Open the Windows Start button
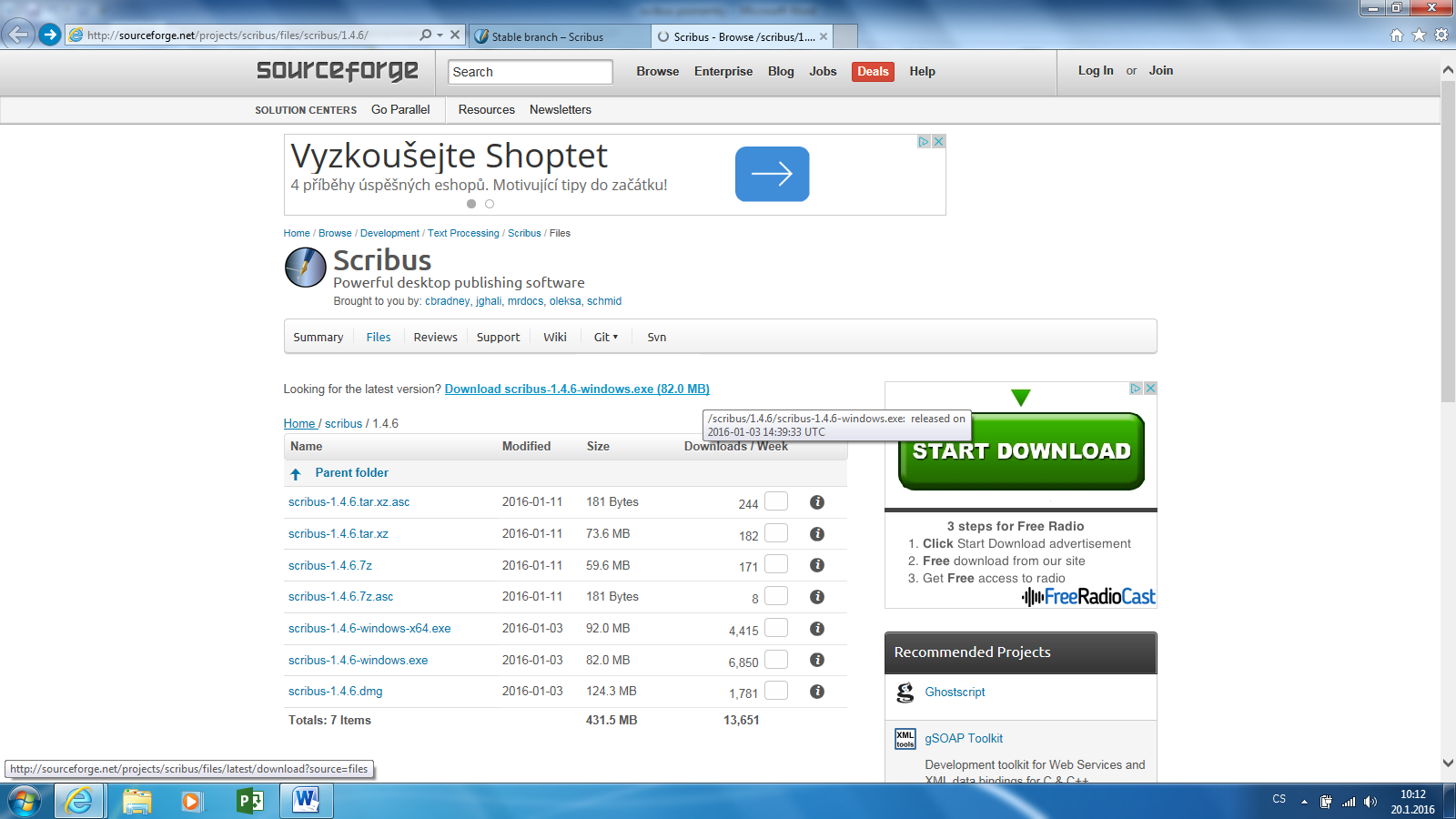The image size is (1456, 819). (x=25, y=801)
